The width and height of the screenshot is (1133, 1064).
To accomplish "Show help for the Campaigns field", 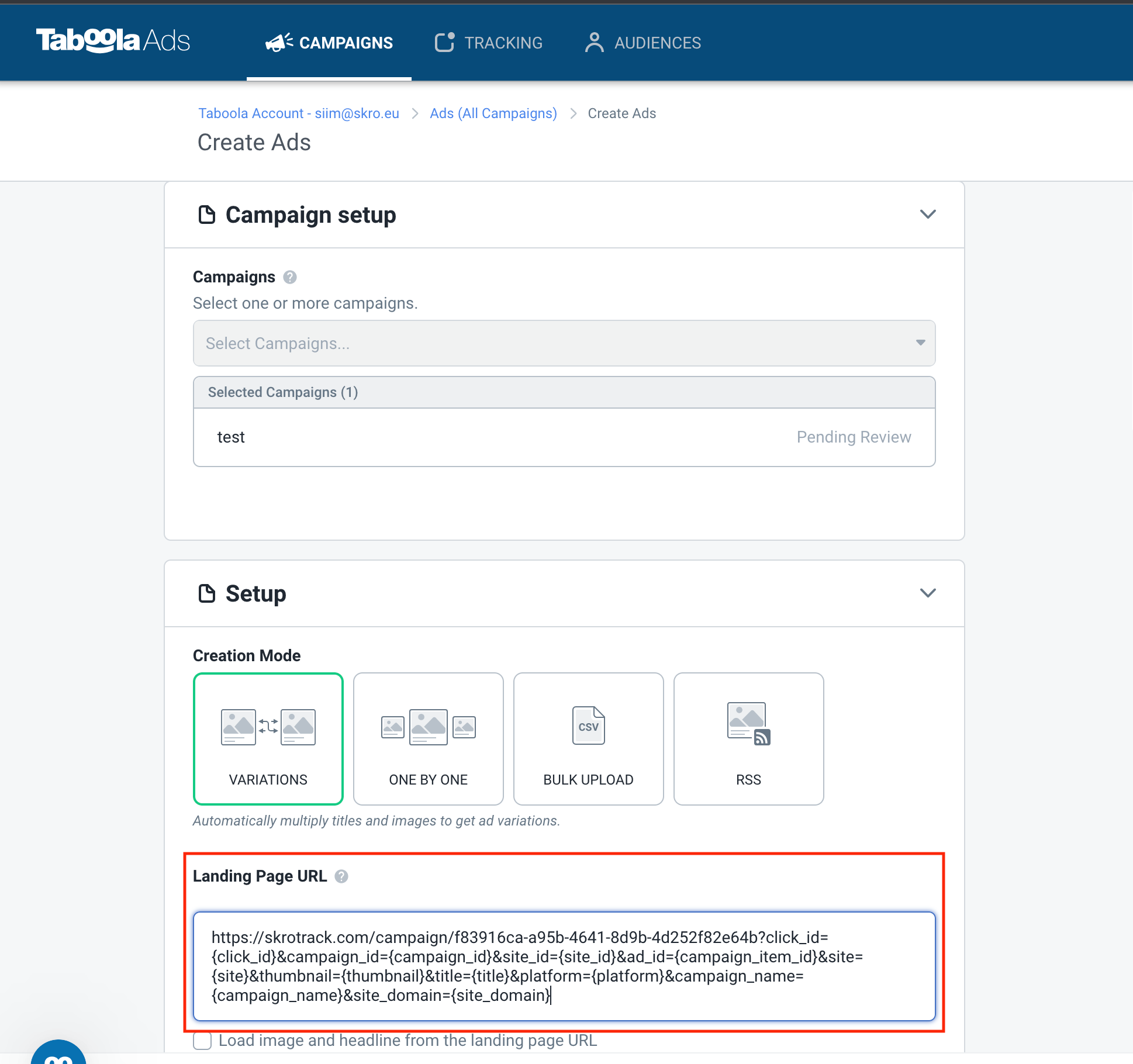I will [290, 277].
